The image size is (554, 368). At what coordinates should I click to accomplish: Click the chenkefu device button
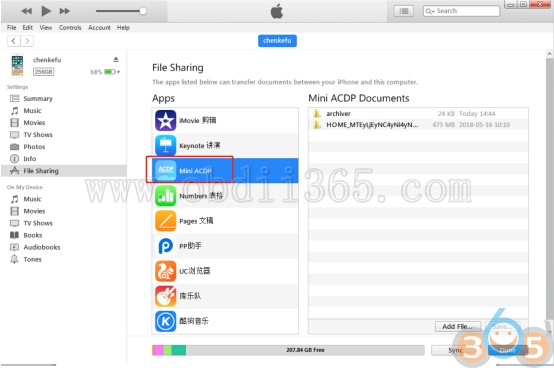(x=277, y=41)
